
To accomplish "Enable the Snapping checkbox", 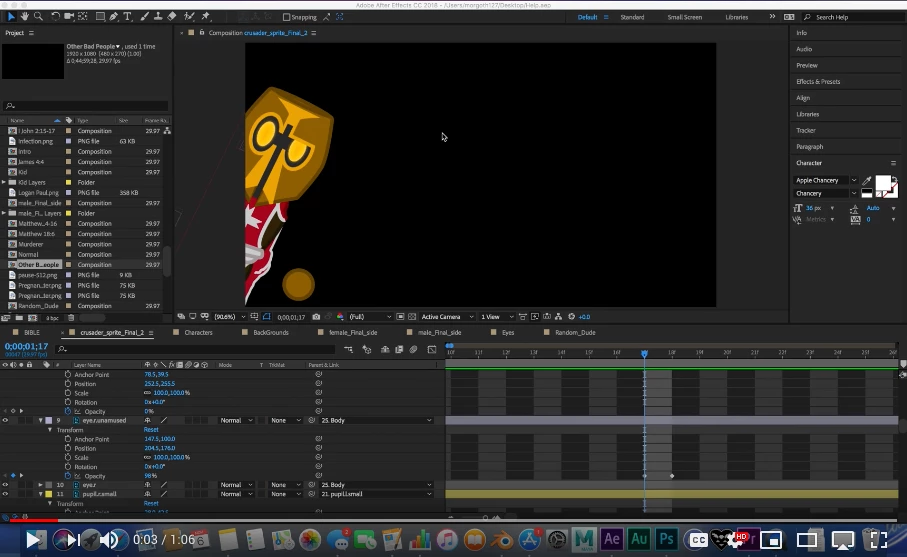I will 286,17.
